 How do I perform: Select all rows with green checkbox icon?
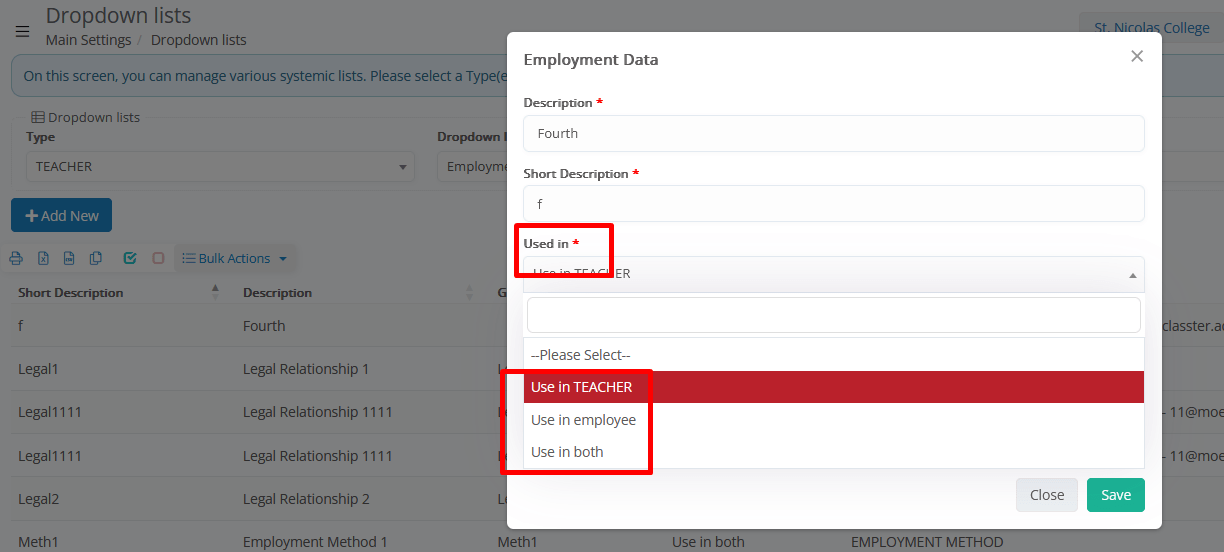[130, 258]
